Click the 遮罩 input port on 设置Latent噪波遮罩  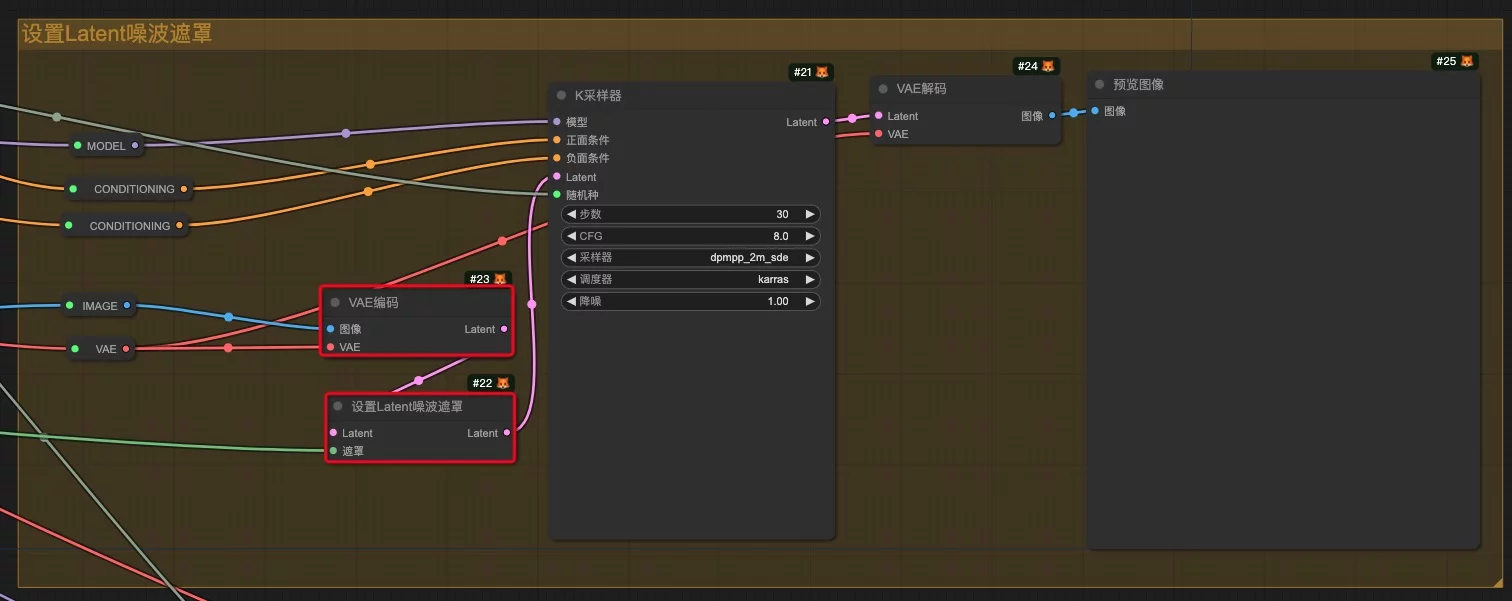click(x=333, y=451)
